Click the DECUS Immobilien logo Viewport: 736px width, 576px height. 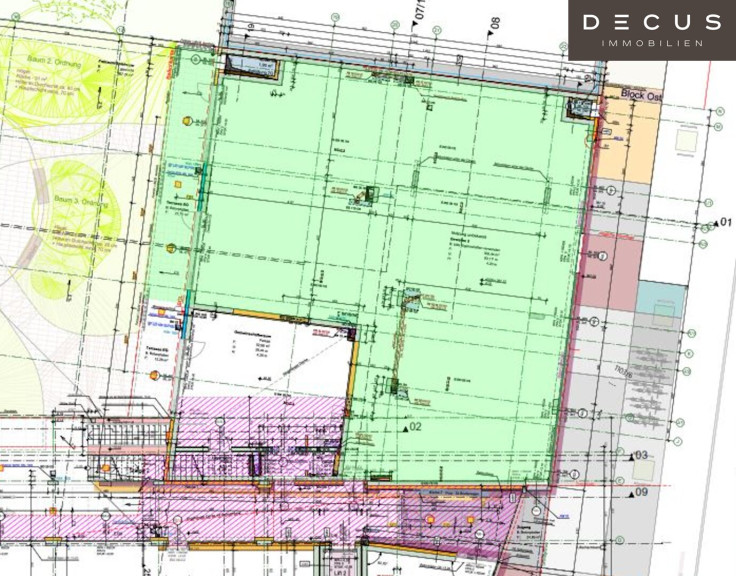[x=651, y=29]
